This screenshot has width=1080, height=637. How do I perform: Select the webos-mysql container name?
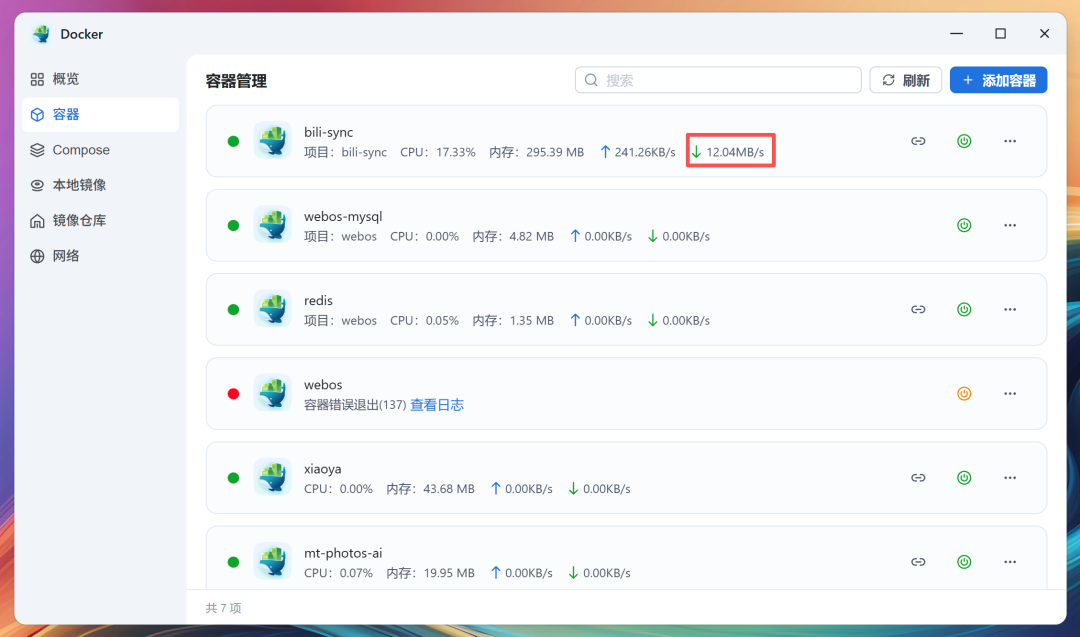pyautogui.click(x=343, y=216)
